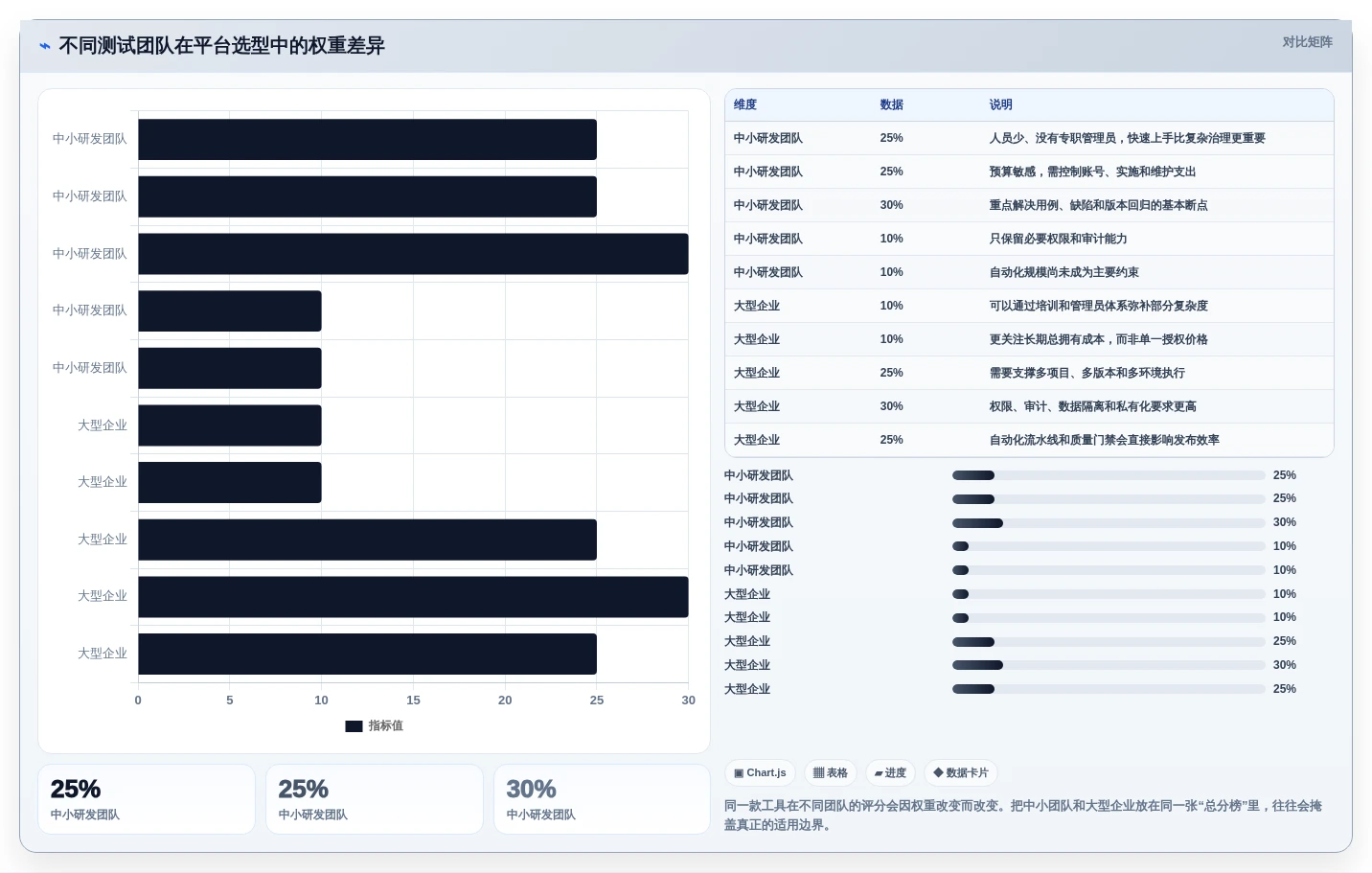The height and width of the screenshot is (873, 1372).
Task: Open the 30% stat card
Action: tap(602, 799)
